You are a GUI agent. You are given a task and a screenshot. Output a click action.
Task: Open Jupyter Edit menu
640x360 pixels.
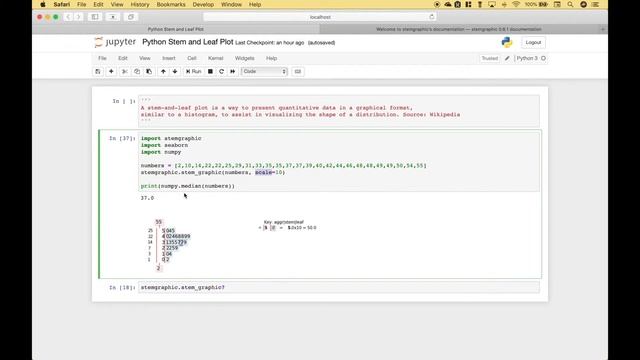[123, 58]
